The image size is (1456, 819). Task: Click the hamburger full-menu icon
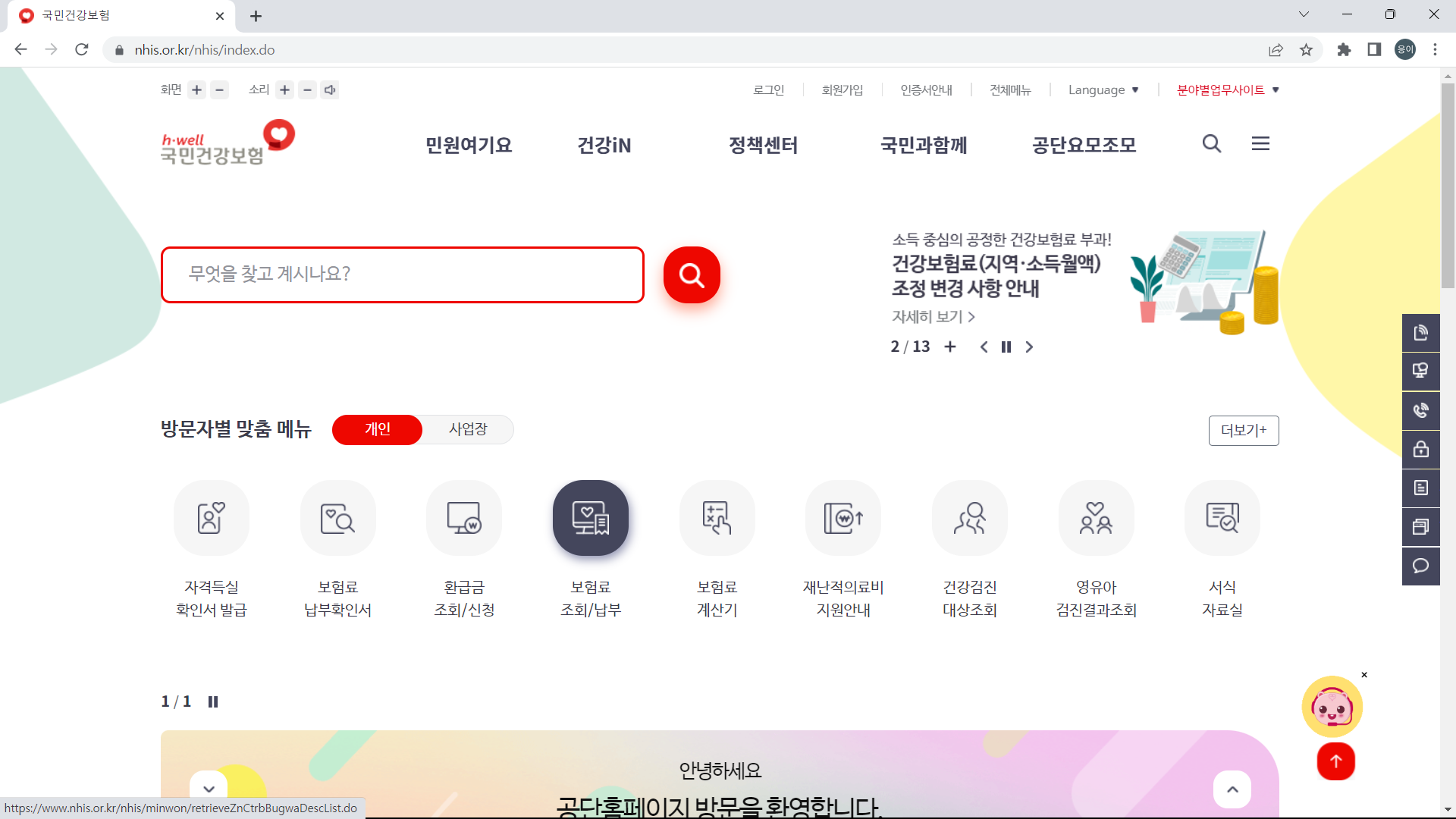click(1260, 143)
